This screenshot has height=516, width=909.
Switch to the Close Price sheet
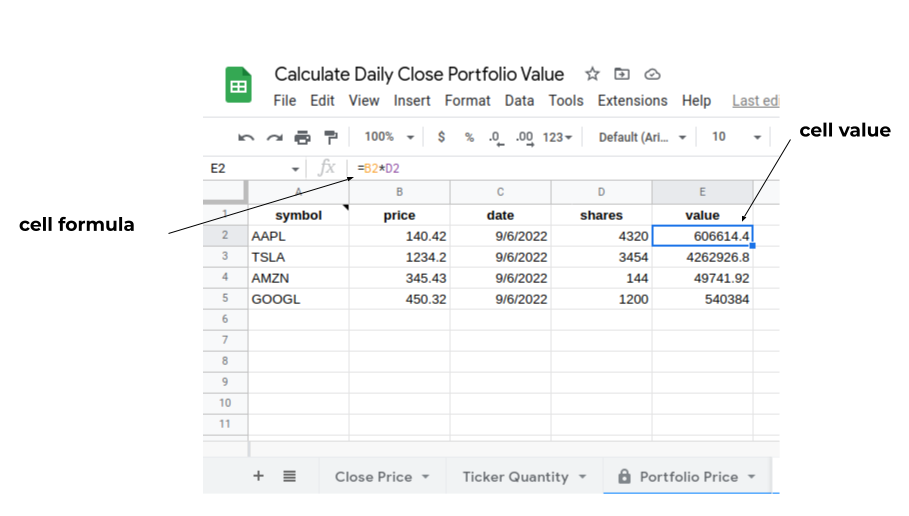[374, 477]
